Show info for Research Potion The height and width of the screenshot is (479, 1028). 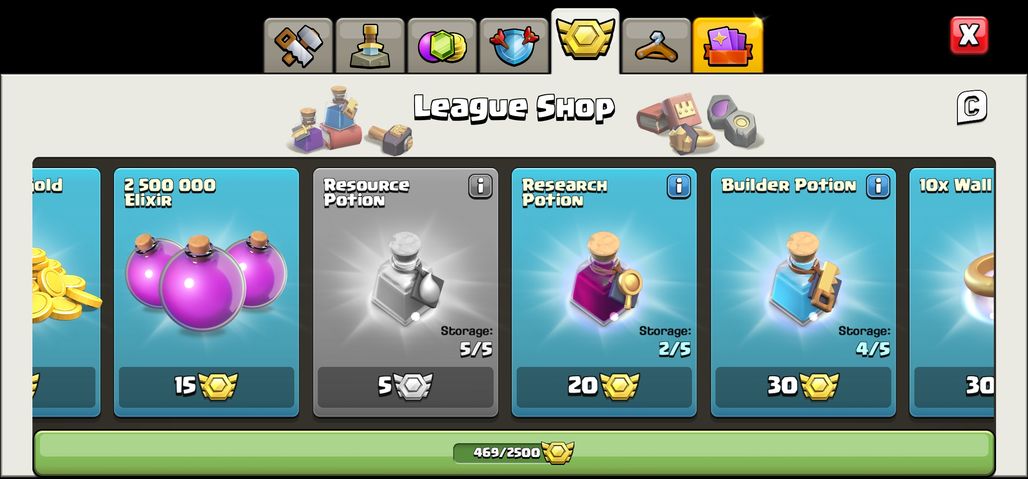pos(679,187)
